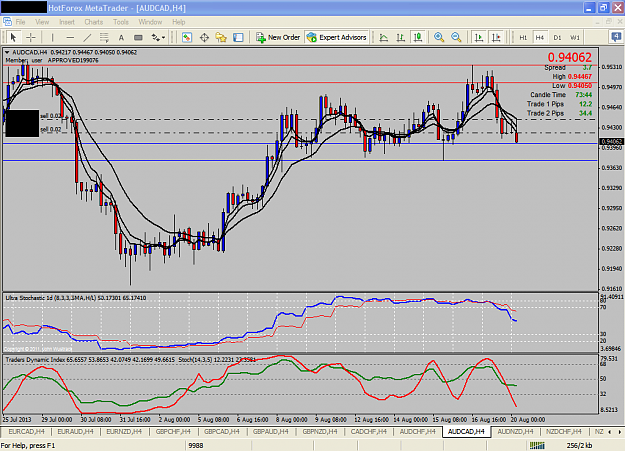The width and height of the screenshot is (625, 451).
Task: Switch to bar chart view
Action: tap(401, 37)
